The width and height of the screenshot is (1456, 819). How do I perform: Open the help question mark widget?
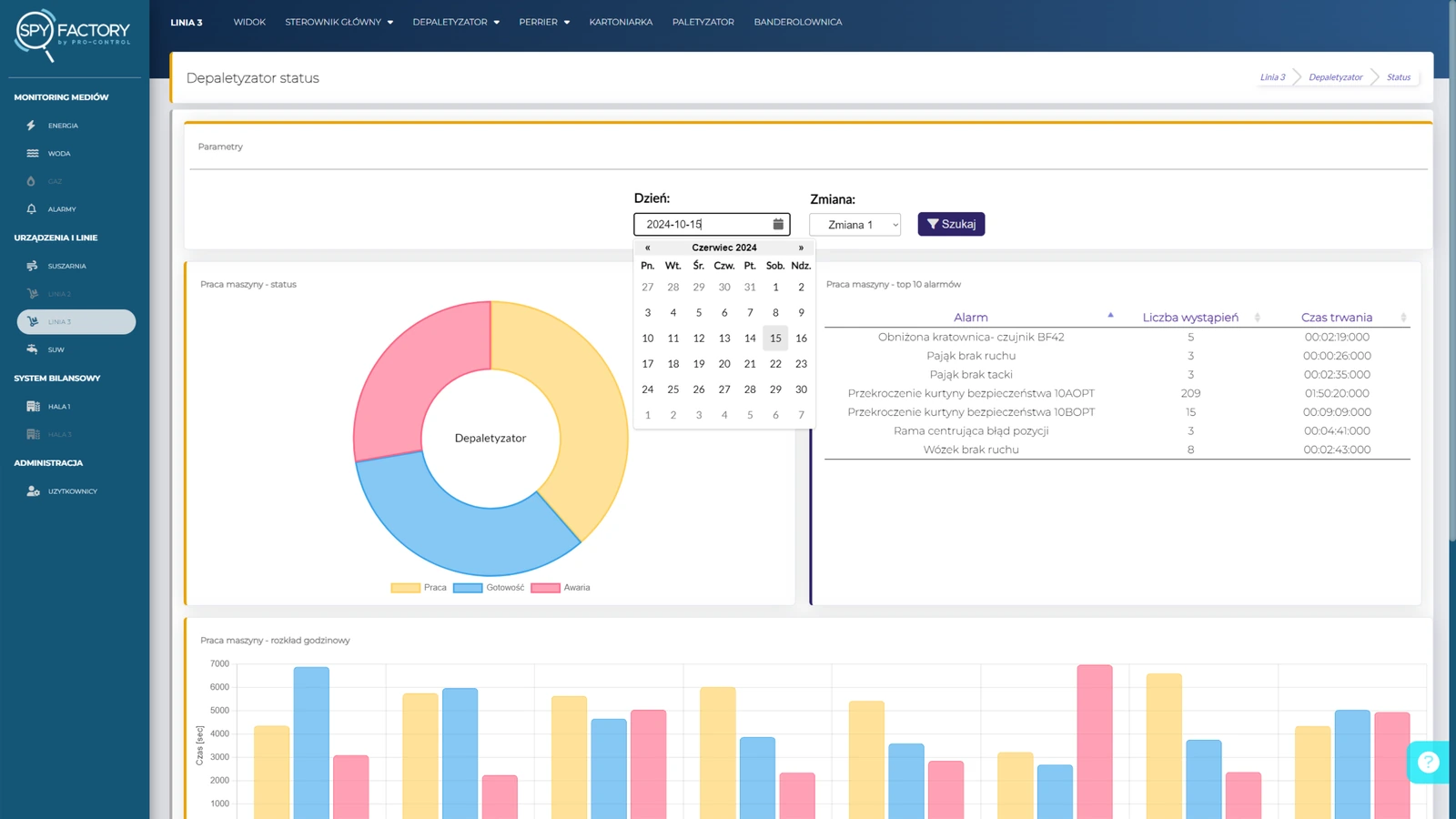tap(1429, 762)
